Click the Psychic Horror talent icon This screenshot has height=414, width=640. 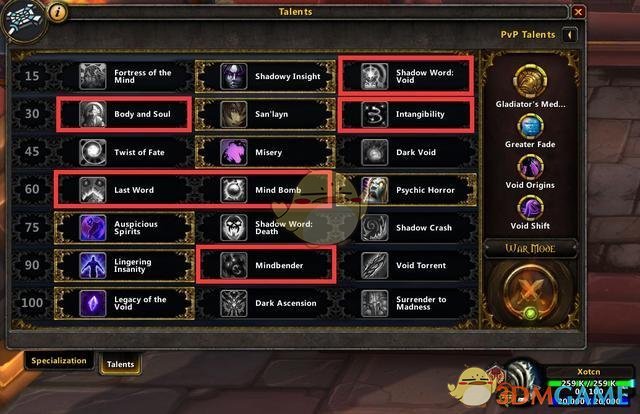tap(374, 190)
